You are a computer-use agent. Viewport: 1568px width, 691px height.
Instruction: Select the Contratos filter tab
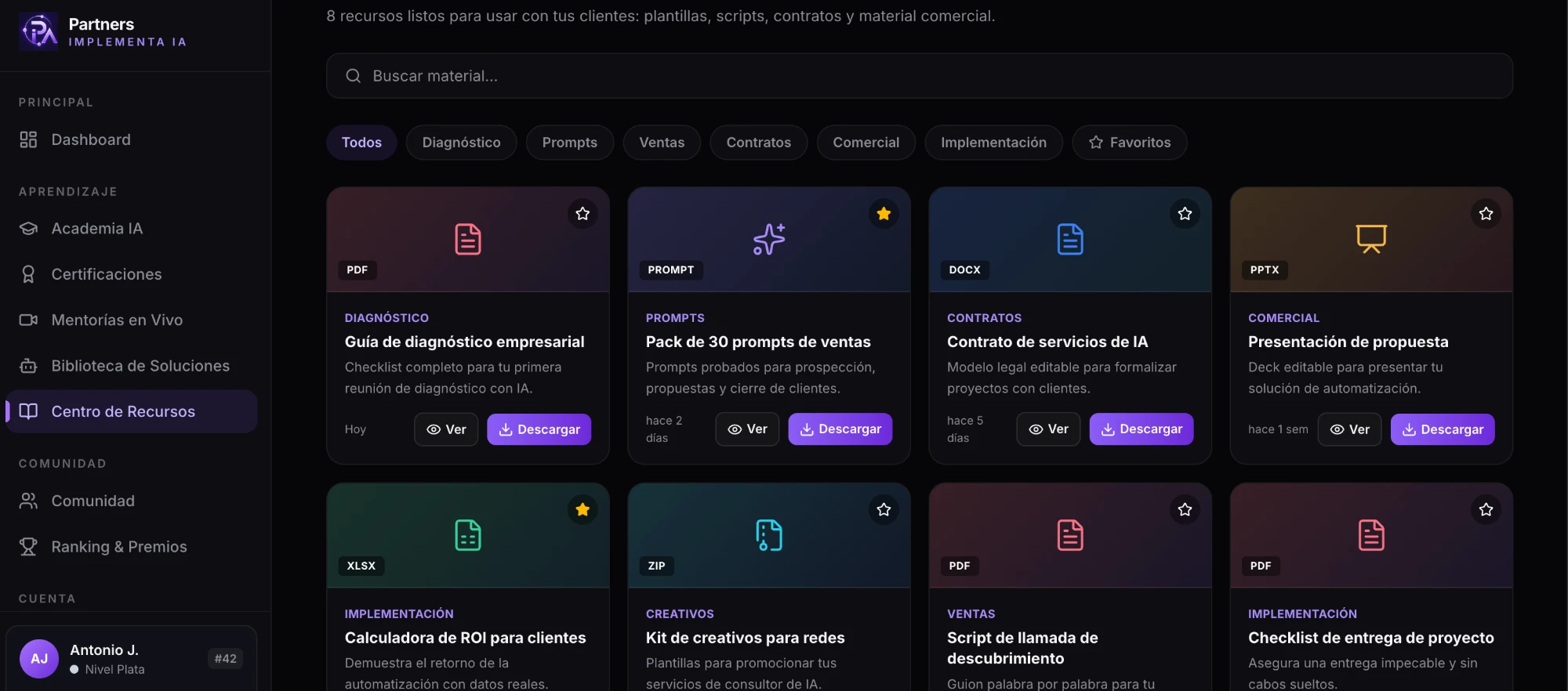pyautogui.click(x=759, y=143)
